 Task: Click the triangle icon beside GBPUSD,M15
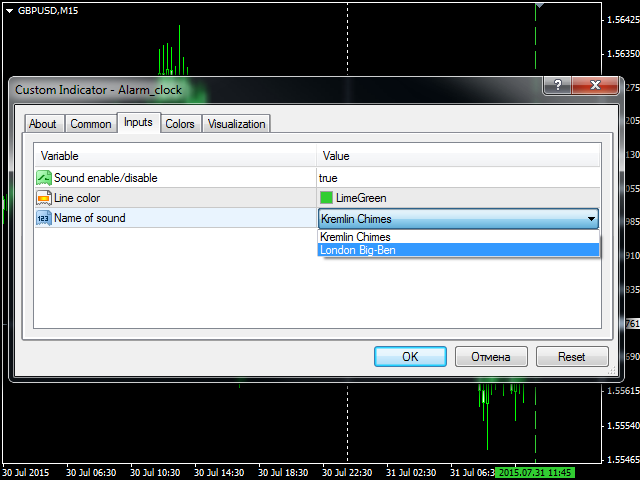point(8,10)
